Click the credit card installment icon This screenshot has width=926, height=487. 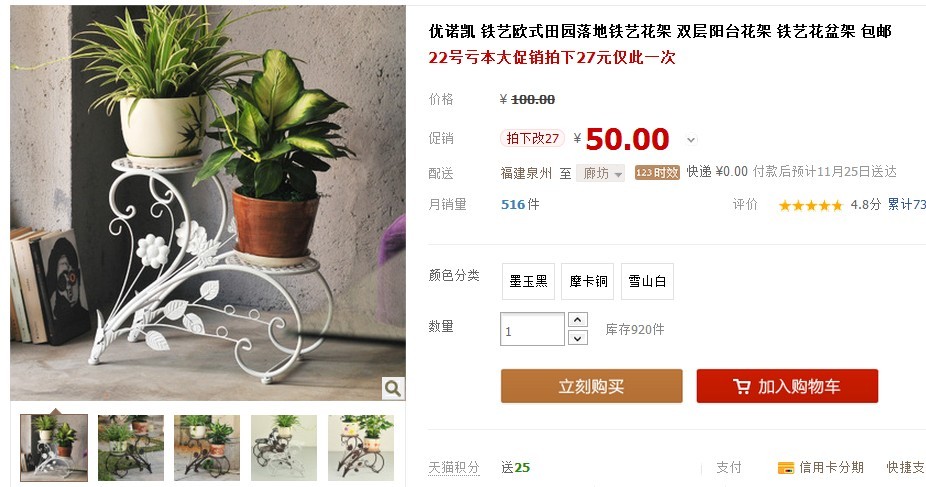coord(785,468)
